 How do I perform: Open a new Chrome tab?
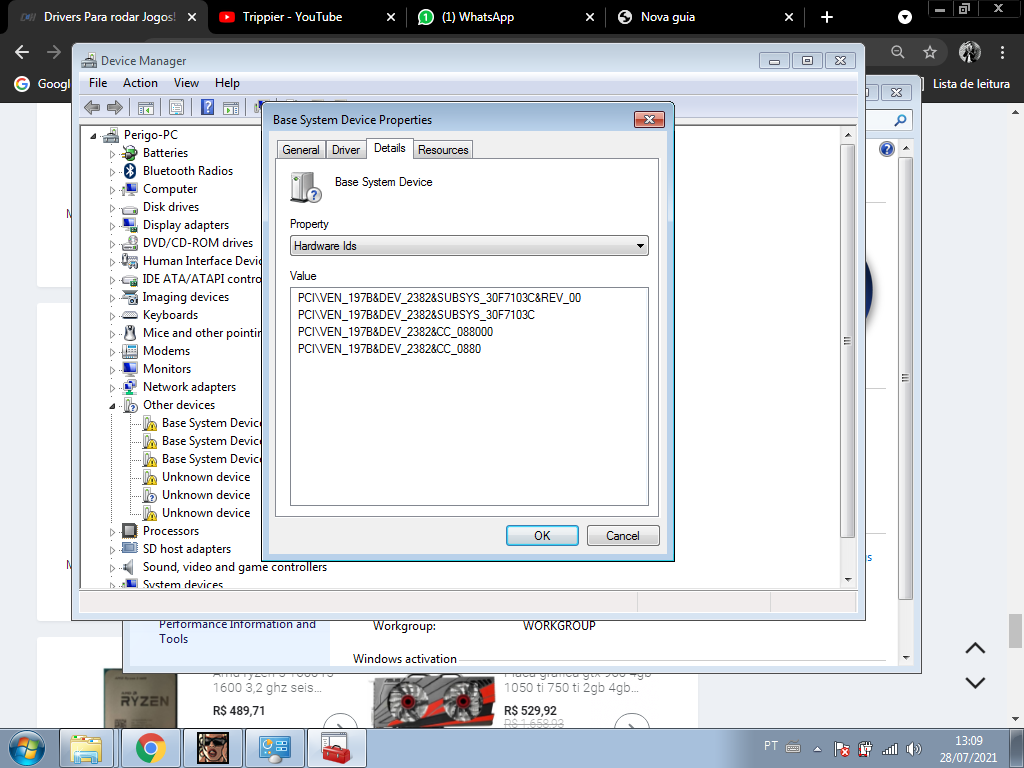[827, 17]
